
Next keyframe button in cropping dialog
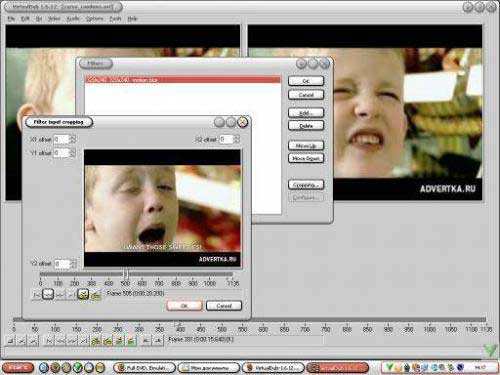(x=95, y=295)
